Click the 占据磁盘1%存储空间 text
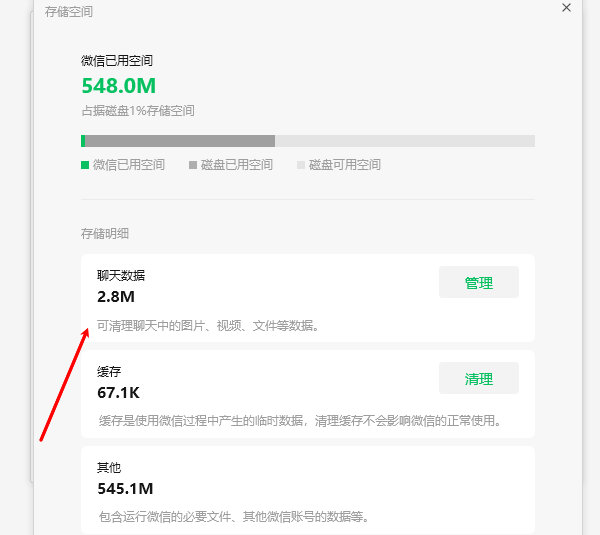This screenshot has width=600, height=535. pyautogui.click(x=137, y=111)
